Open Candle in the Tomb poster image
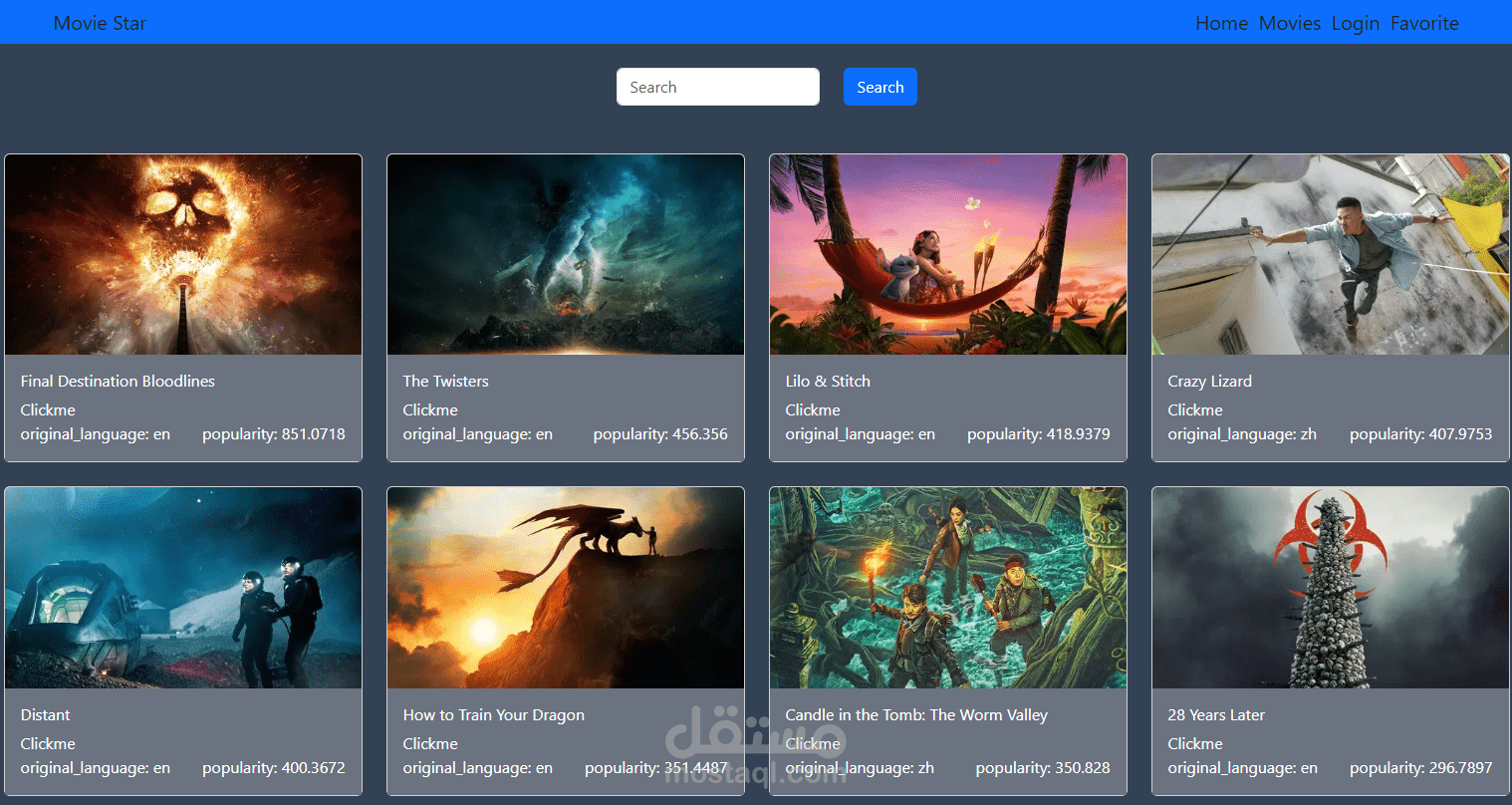Image resolution: width=1512 pixels, height=805 pixels. point(948,588)
